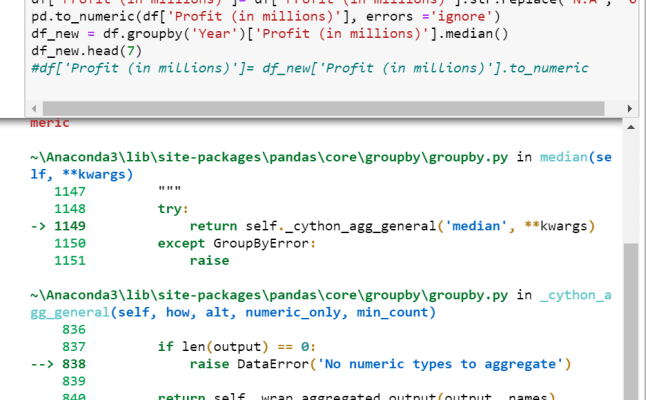Click the output area's scroll up arrow

631,127
